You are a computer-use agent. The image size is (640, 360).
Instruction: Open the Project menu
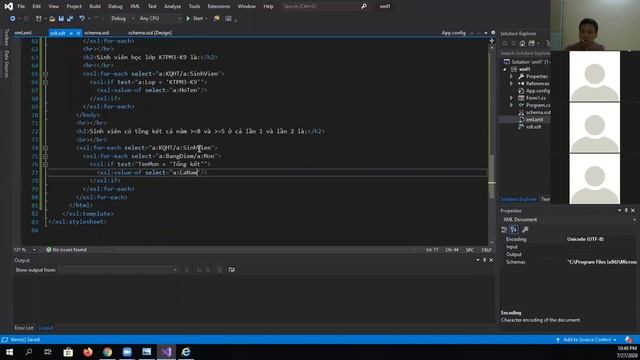pyautogui.click(x=74, y=6)
